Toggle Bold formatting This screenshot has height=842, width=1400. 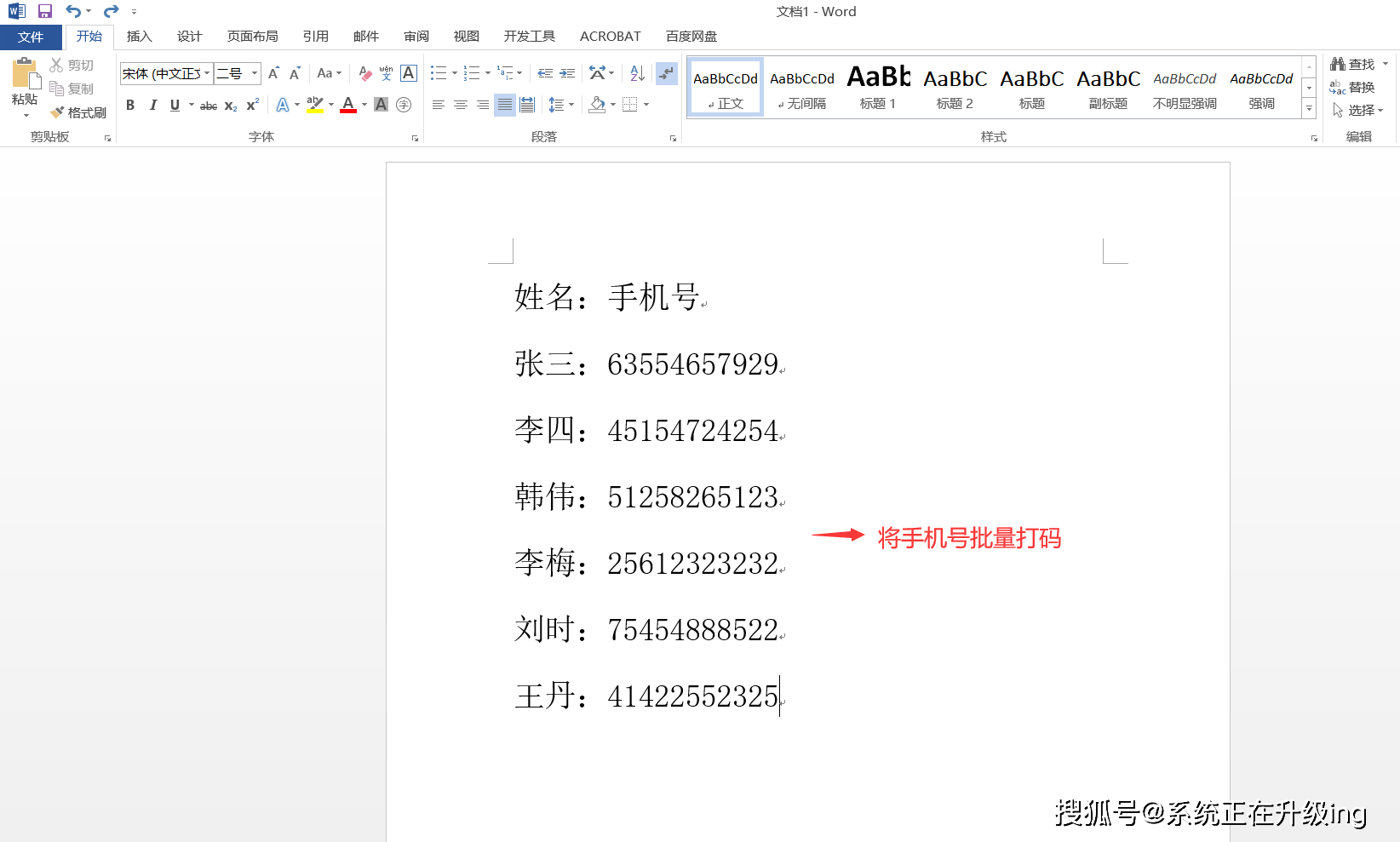tap(130, 106)
